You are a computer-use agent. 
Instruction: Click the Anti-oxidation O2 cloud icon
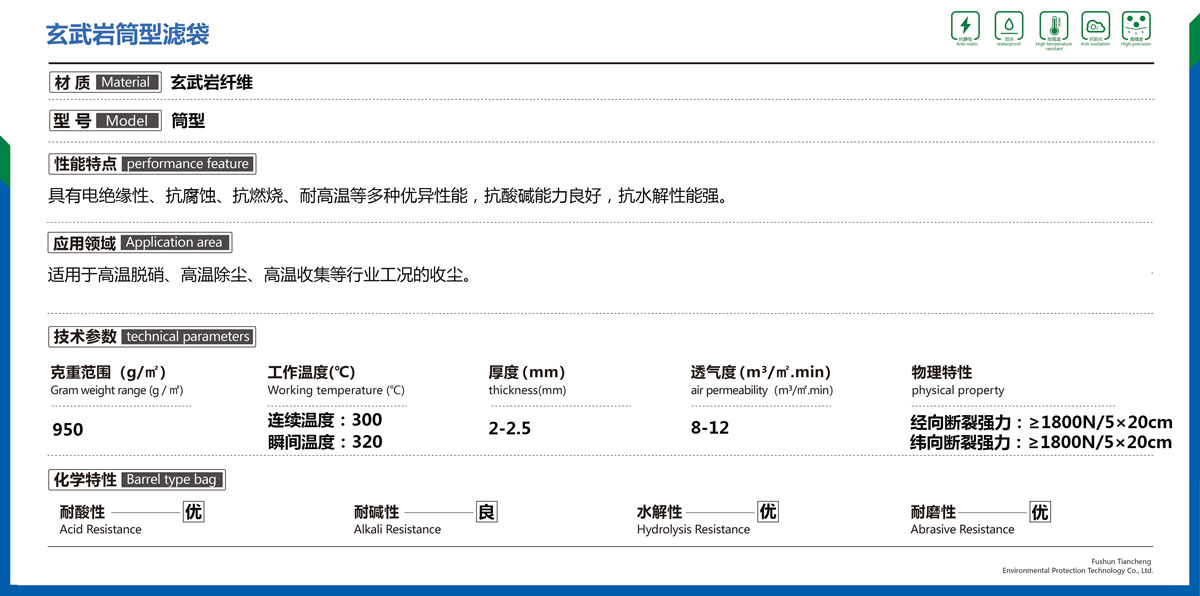pyautogui.click(x=1095, y=26)
